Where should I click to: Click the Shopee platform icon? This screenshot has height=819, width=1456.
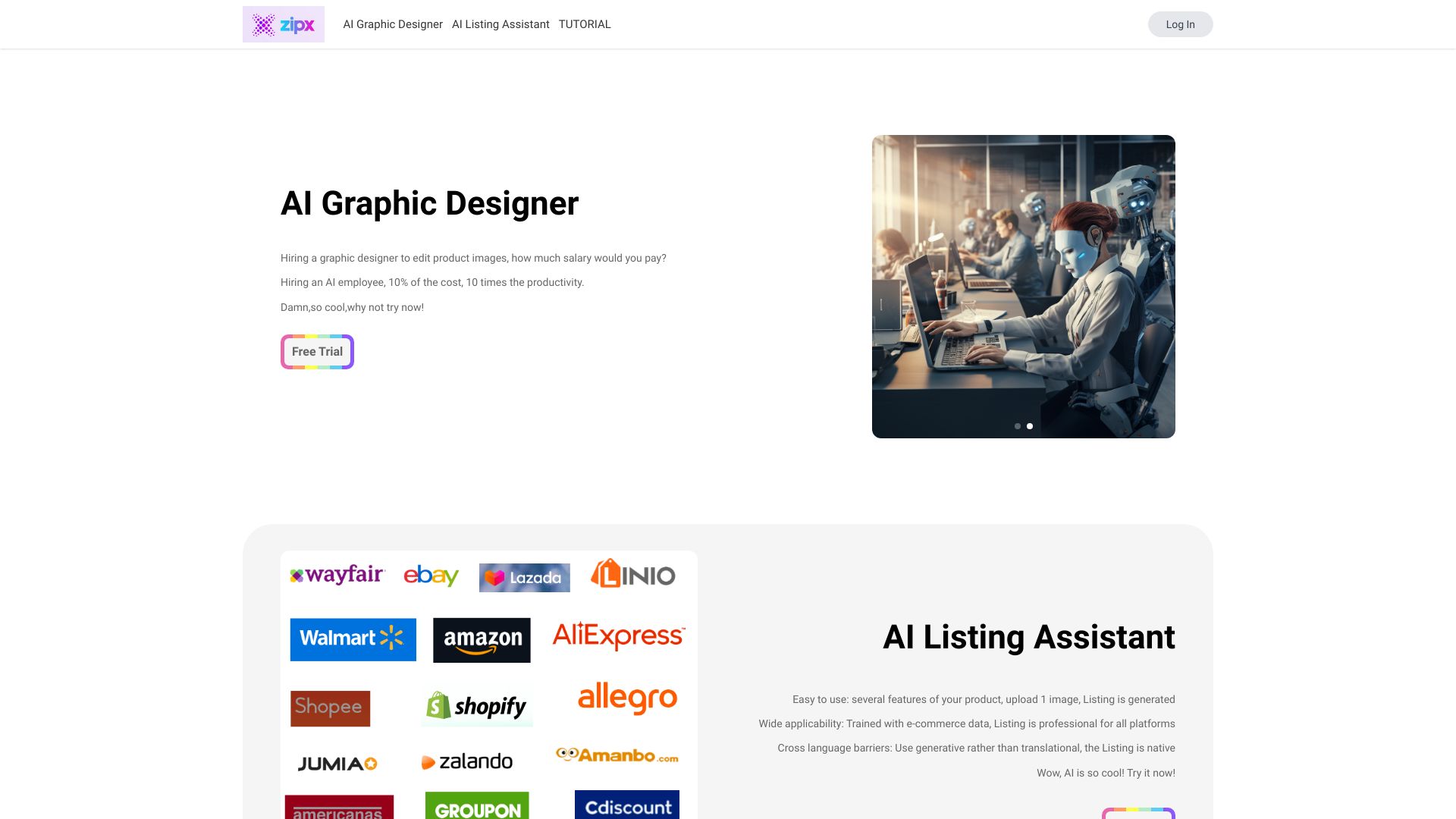click(x=330, y=708)
